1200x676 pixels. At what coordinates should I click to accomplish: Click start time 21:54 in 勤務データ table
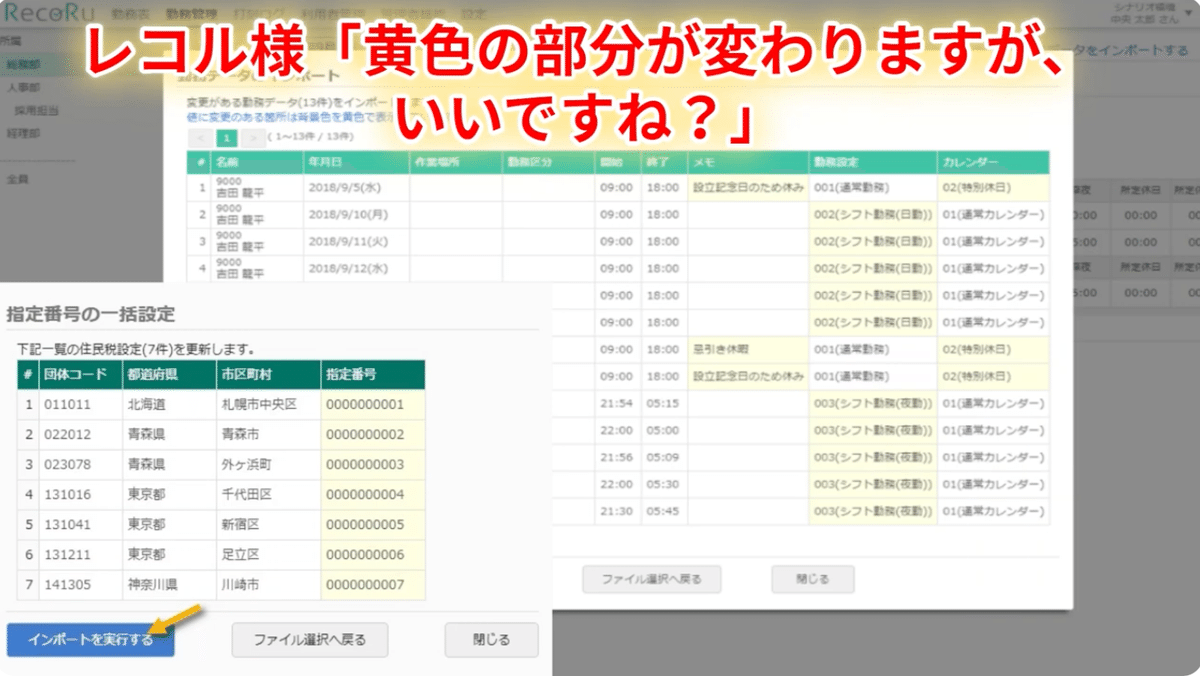(617, 403)
